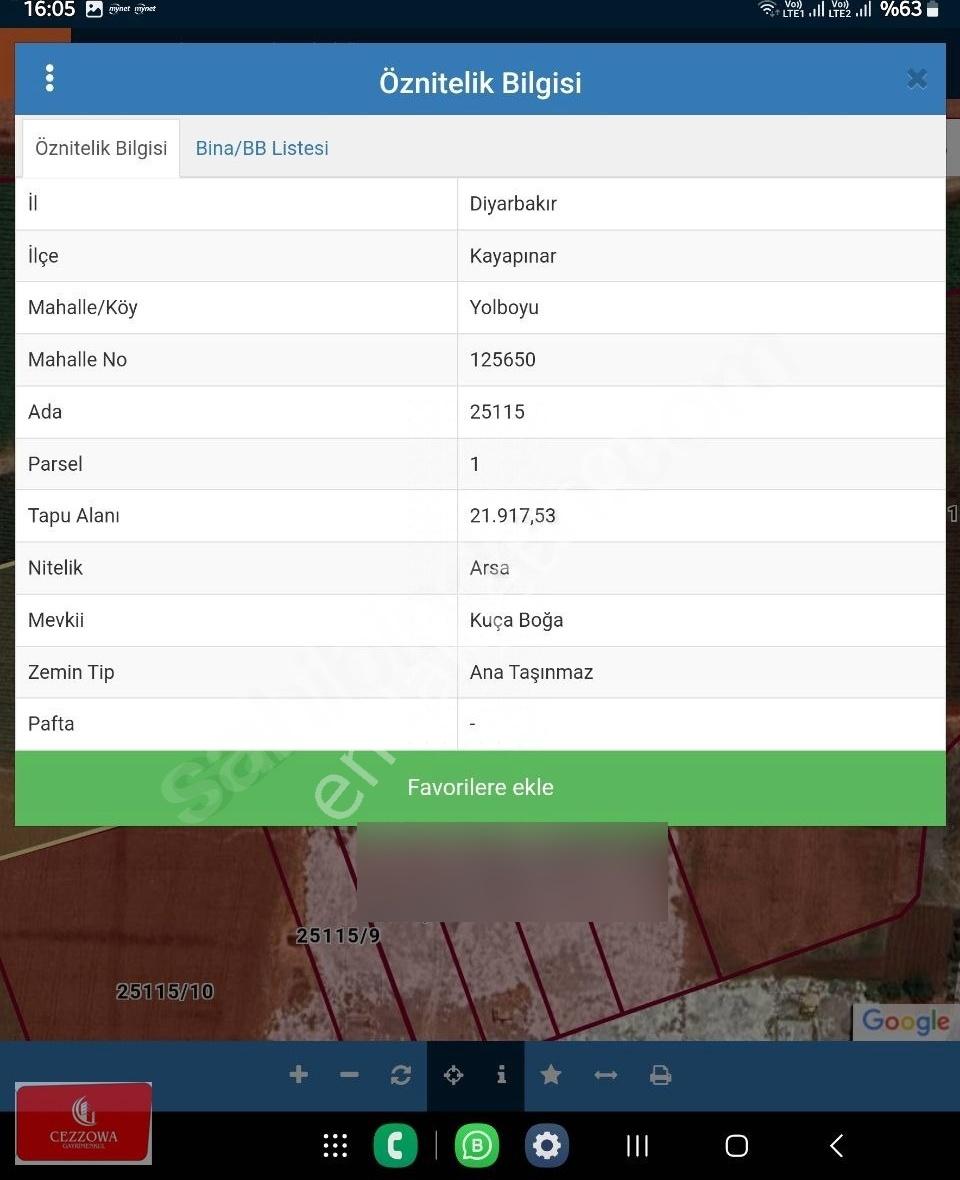
Task: Tap the Android recent apps button
Action: click(637, 1146)
